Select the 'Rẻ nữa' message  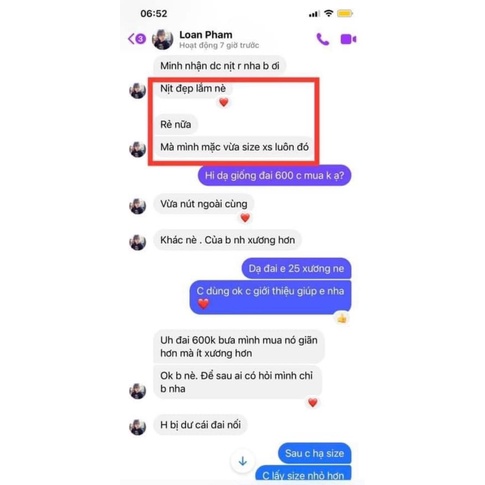[x=176, y=125]
